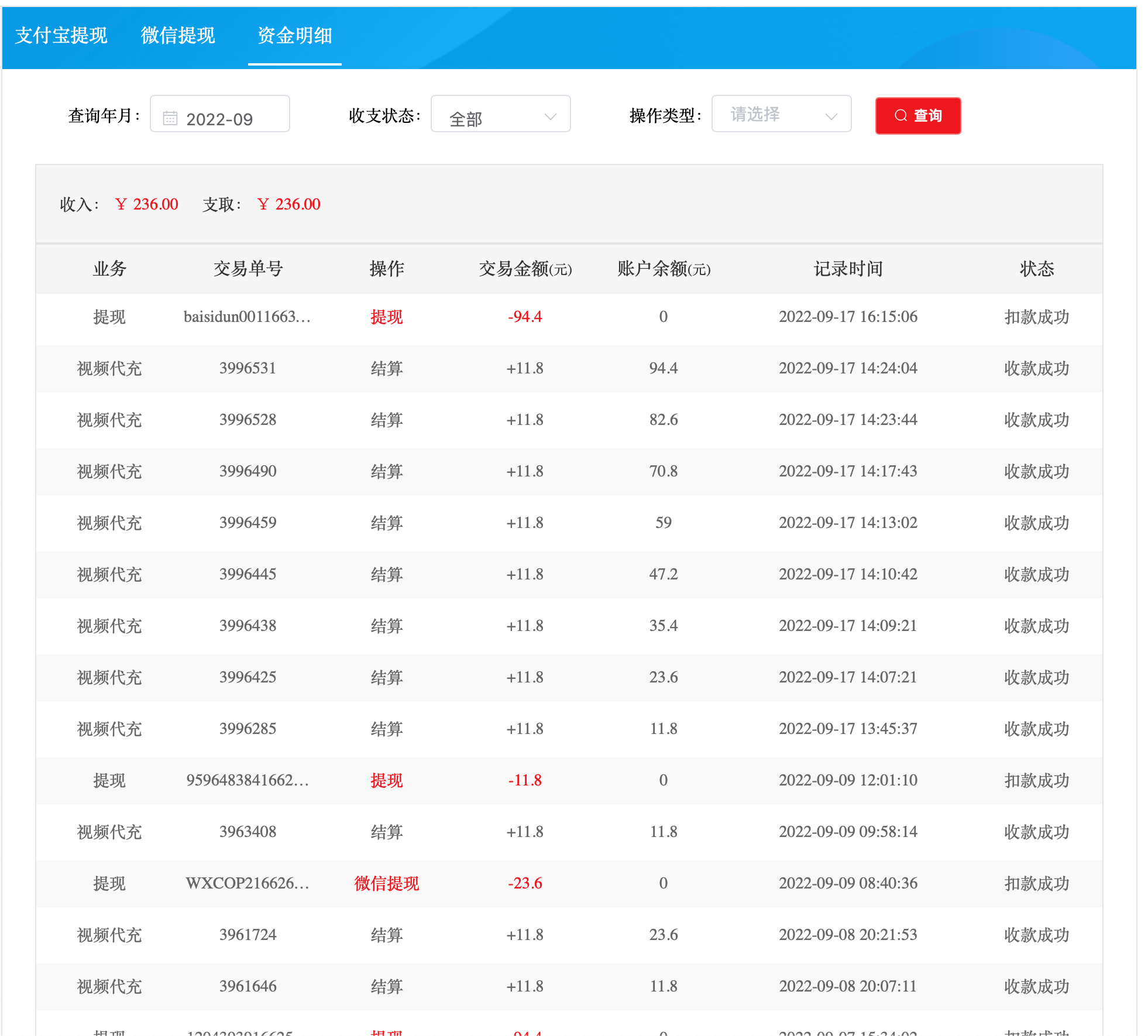Click order number 3963408
Viewport: 1148px width, 1036px height.
click(x=248, y=832)
